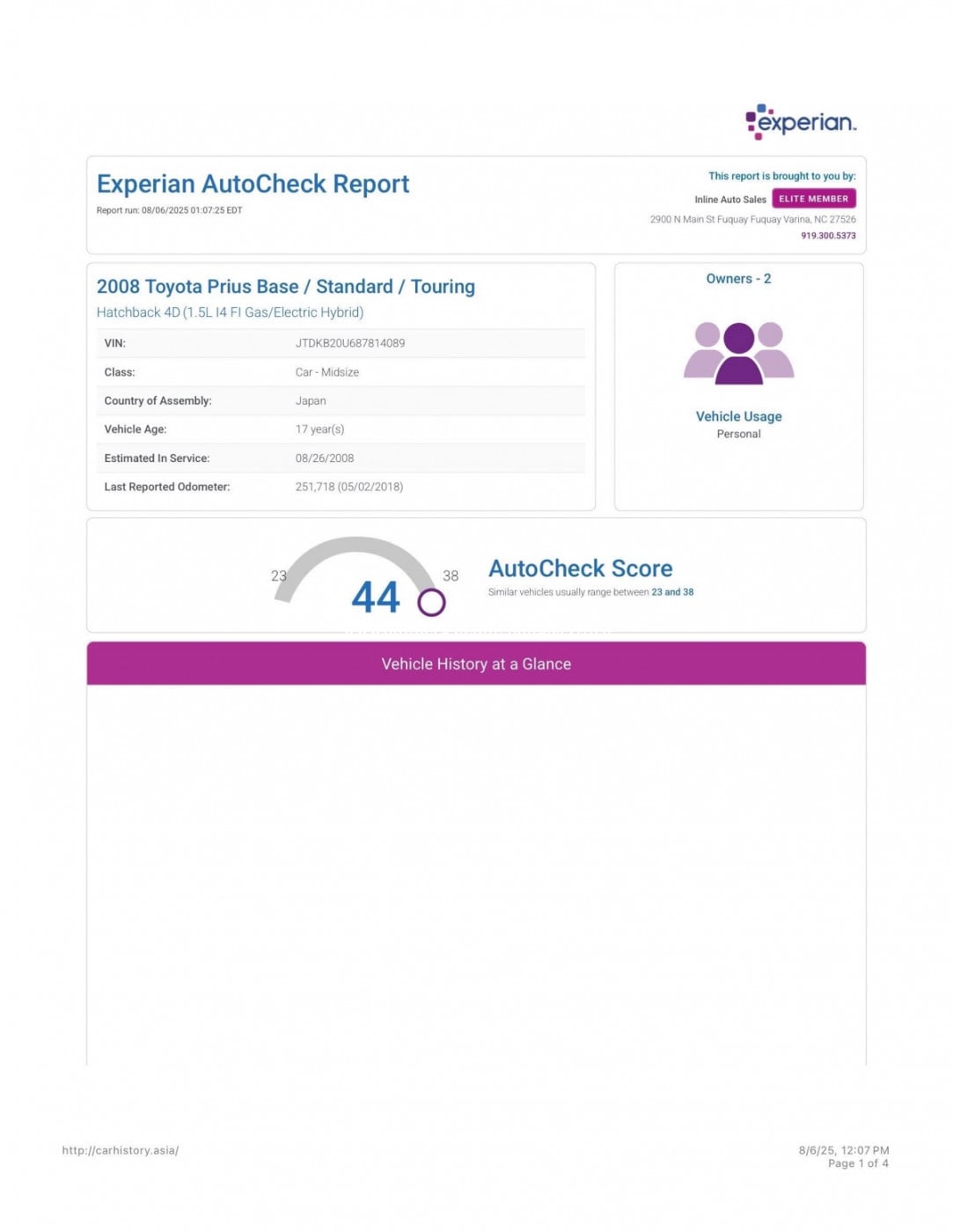953x1232 pixels.
Task: Click the Experian logo
Action: (x=800, y=122)
